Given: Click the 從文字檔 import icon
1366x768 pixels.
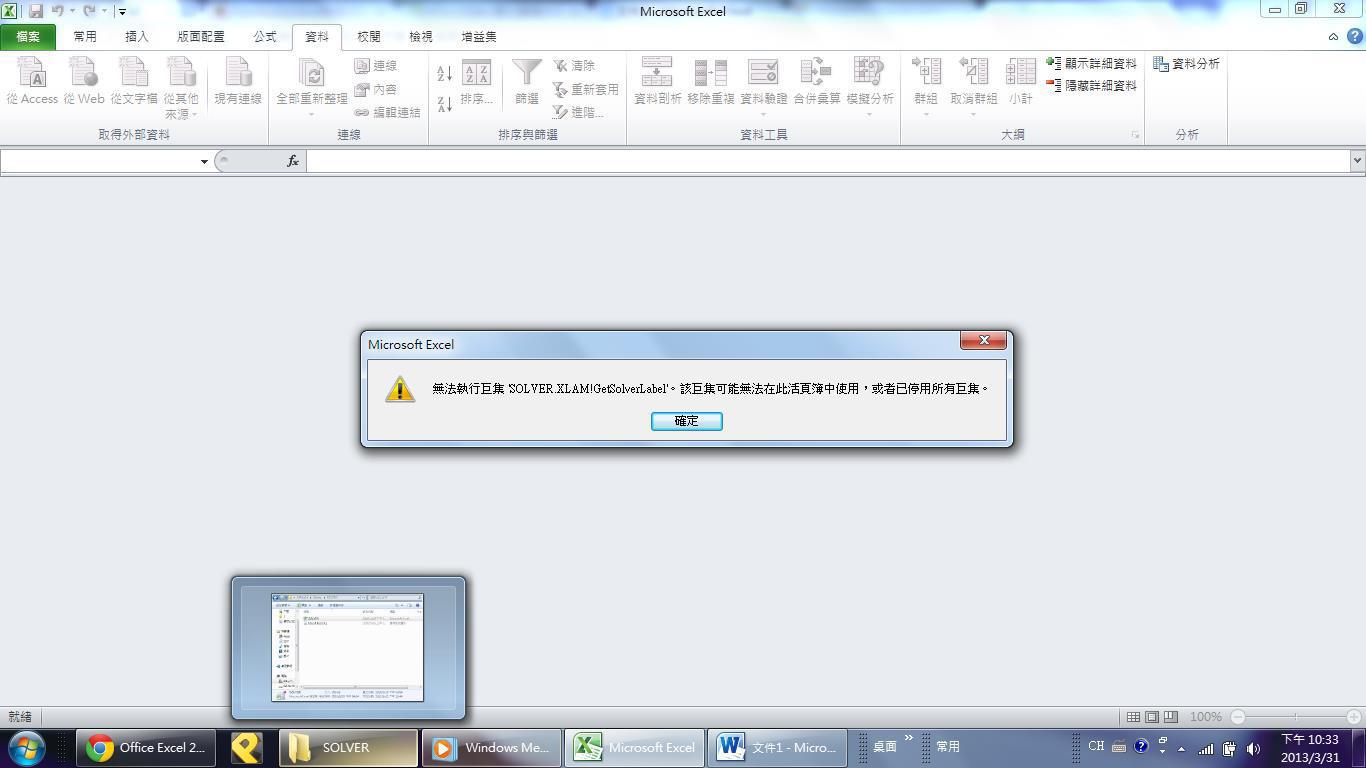Looking at the screenshot, I should pyautogui.click(x=134, y=80).
